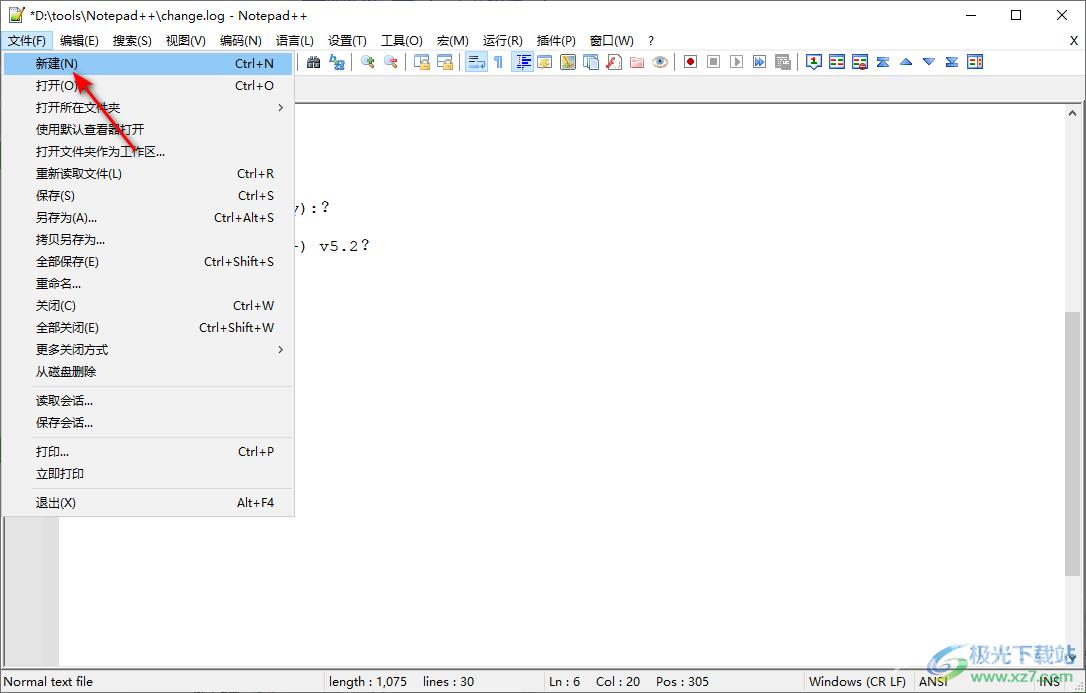Go to previous difference up arrow
Viewport: 1086px width, 693px height.
pyautogui.click(x=906, y=62)
